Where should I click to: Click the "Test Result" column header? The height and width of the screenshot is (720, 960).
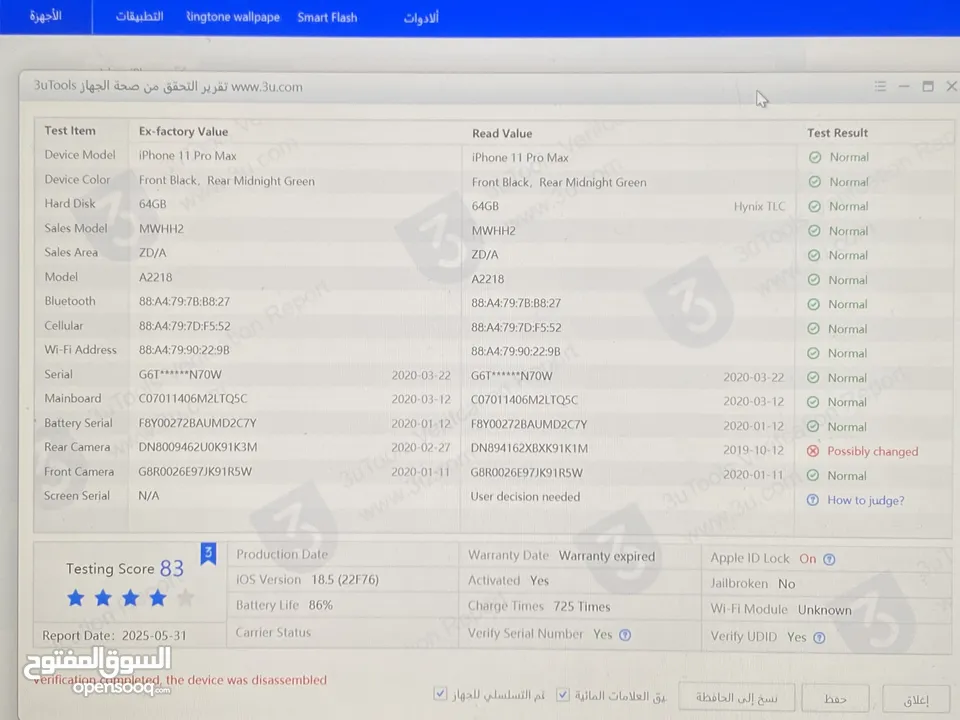click(837, 132)
